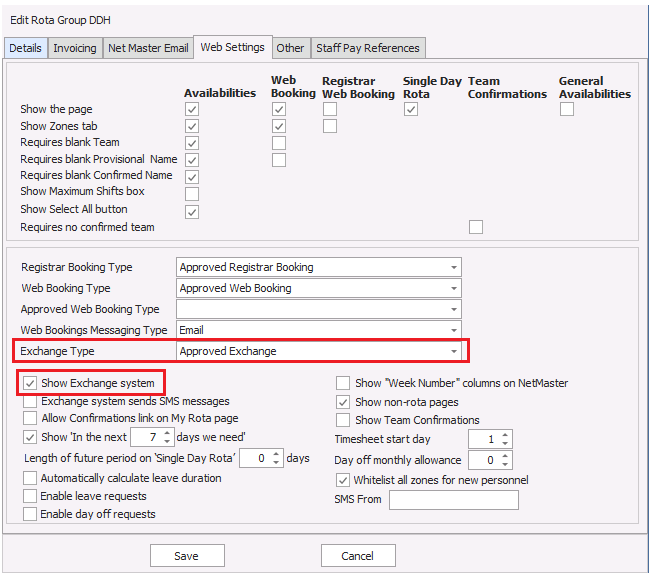This screenshot has height=578, width=654.
Task: Enable Exchange system sends SMS messages
Action: tap(31, 401)
